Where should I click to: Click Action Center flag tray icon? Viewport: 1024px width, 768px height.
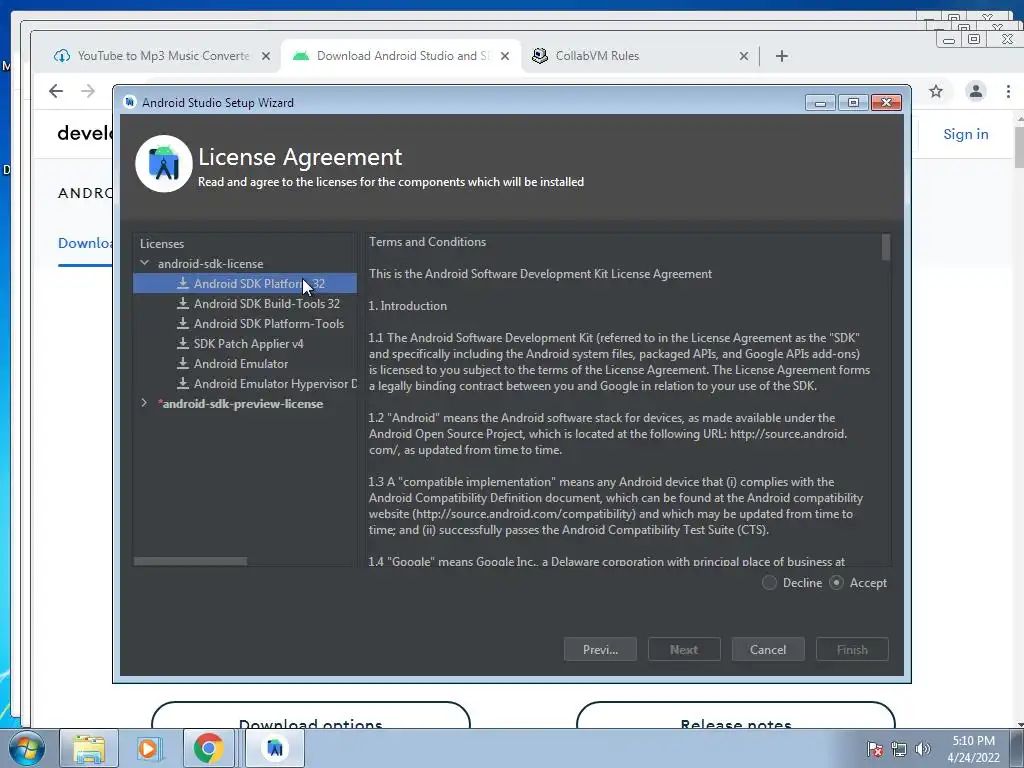[x=875, y=749]
